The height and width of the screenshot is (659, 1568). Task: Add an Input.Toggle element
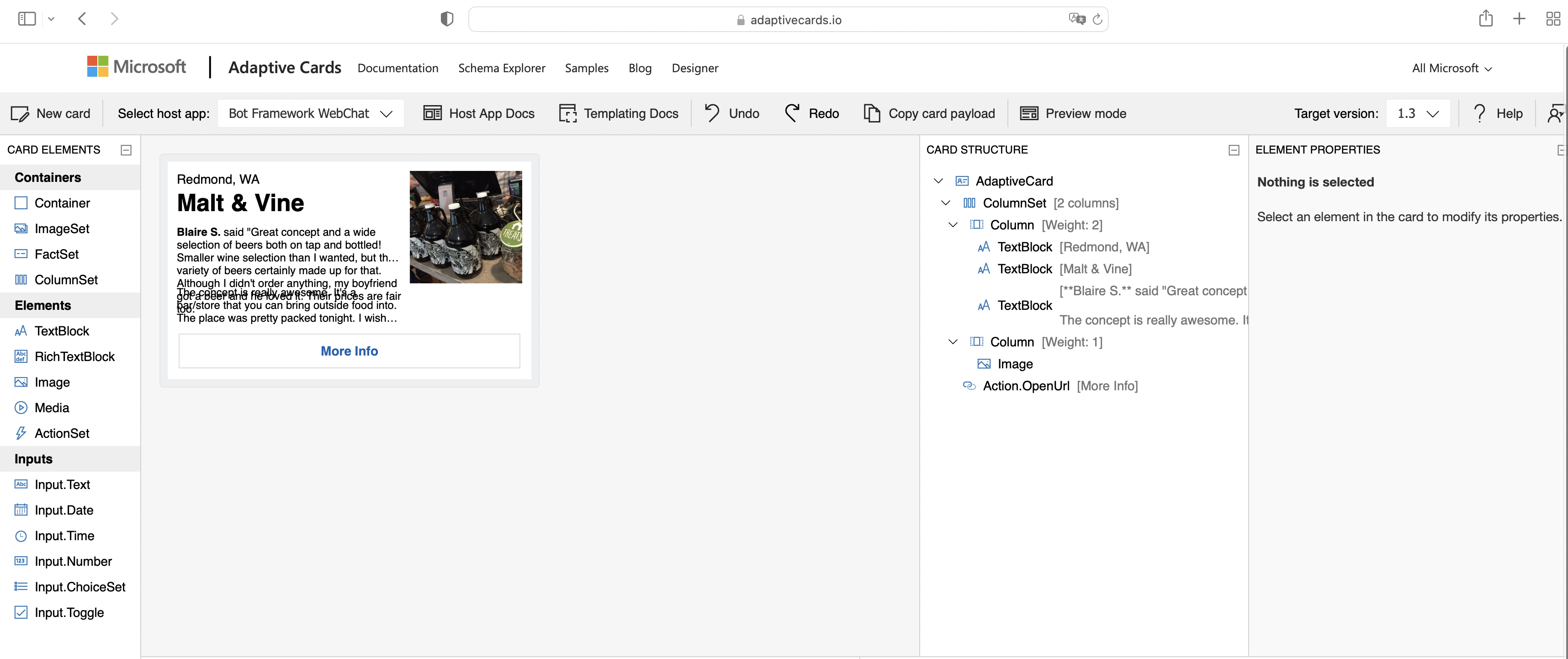69,612
